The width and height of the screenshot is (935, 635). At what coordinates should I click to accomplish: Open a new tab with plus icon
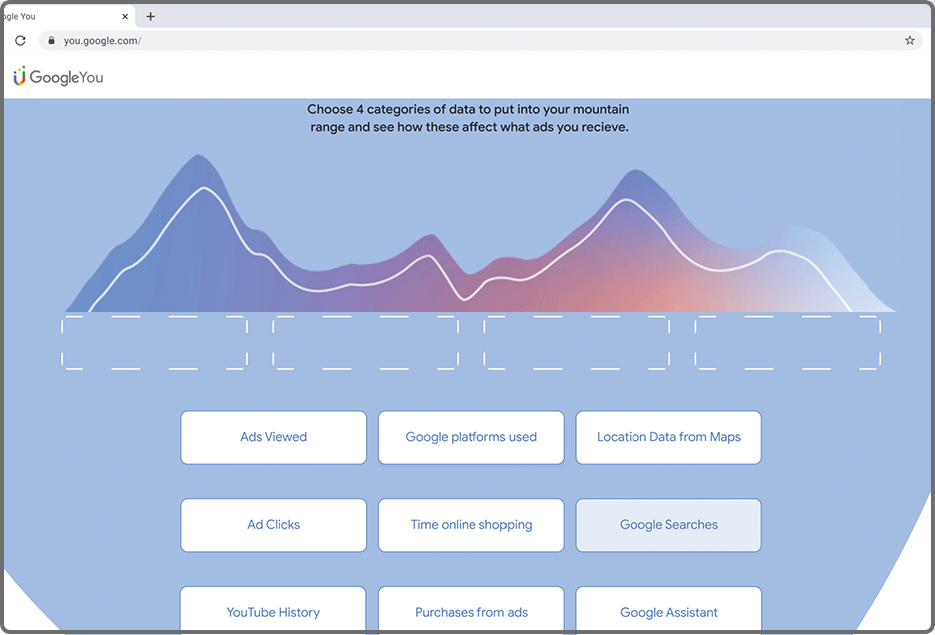tap(150, 17)
